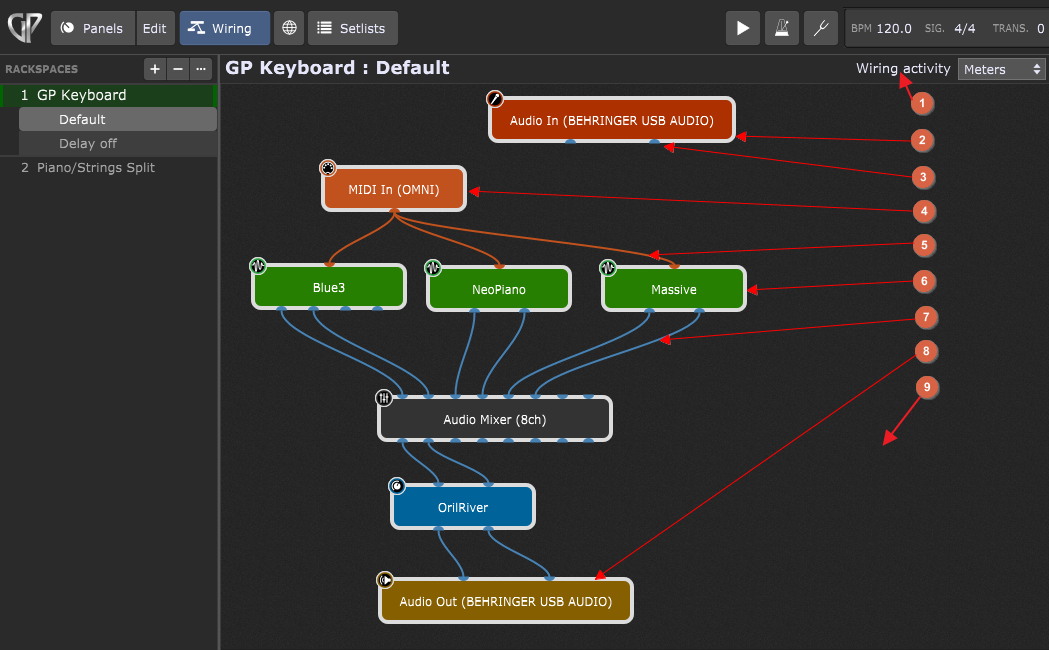Toggle the metronome icon
This screenshot has width=1049, height=650.
tap(781, 28)
